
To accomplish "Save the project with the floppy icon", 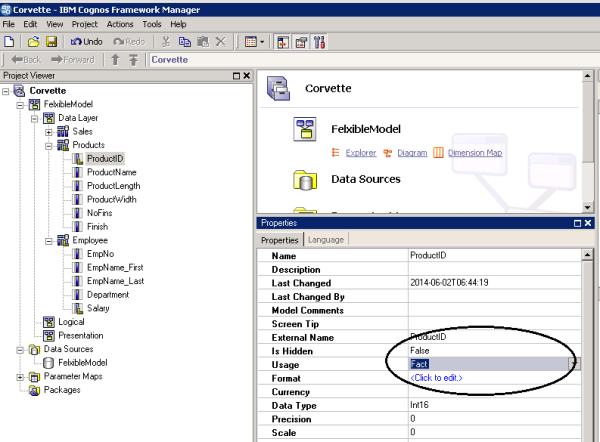I will click(51, 42).
